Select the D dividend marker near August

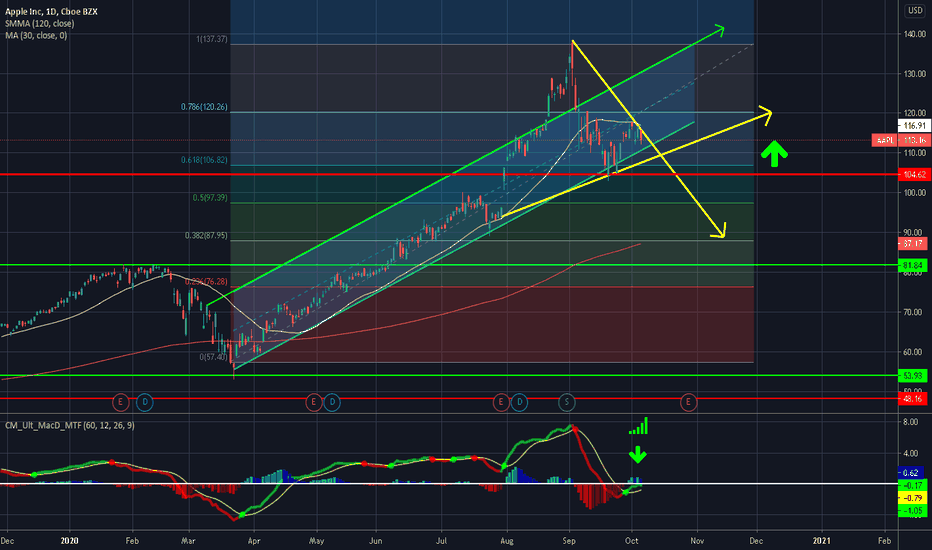(519, 403)
